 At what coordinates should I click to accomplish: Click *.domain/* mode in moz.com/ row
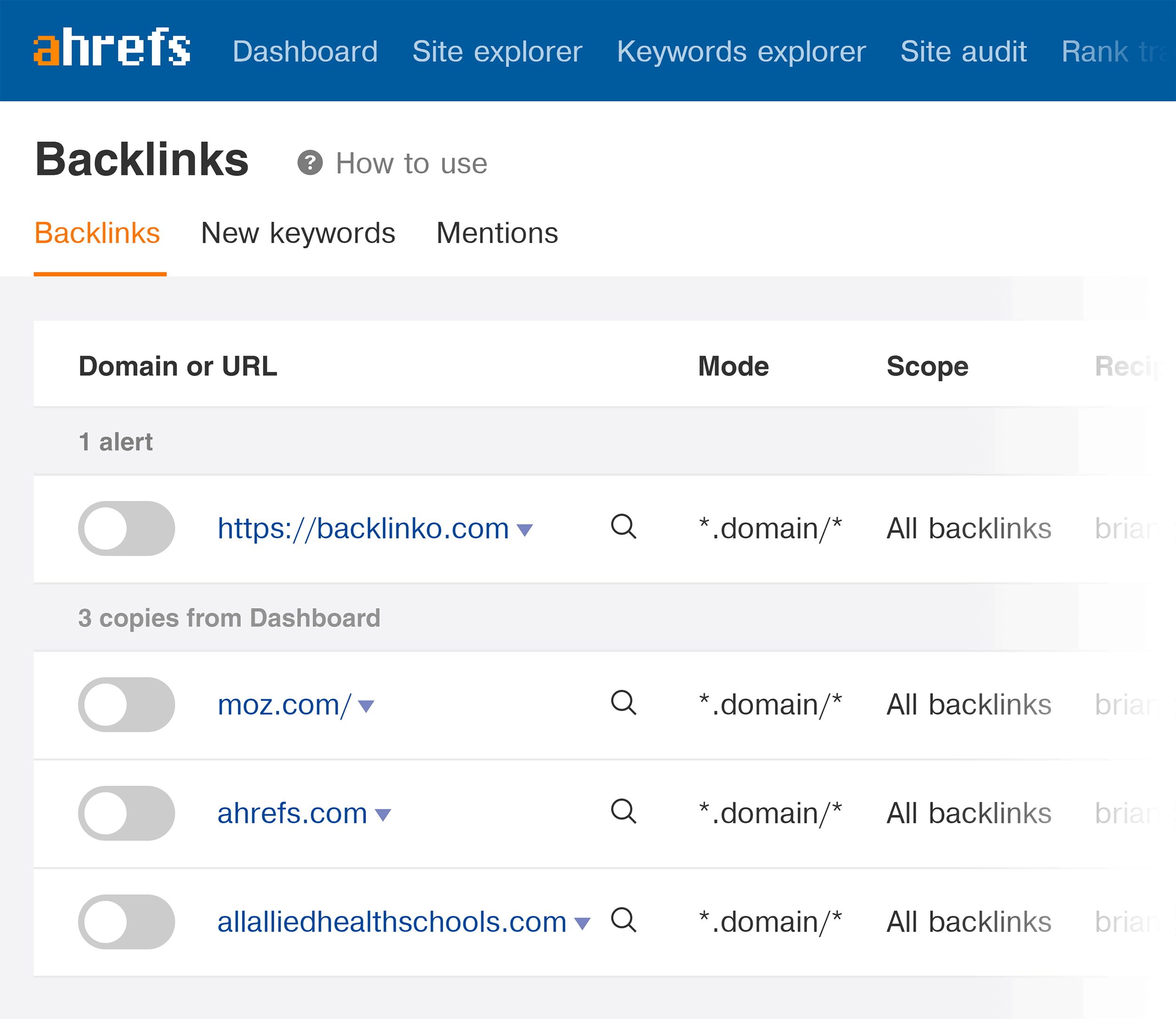click(771, 705)
